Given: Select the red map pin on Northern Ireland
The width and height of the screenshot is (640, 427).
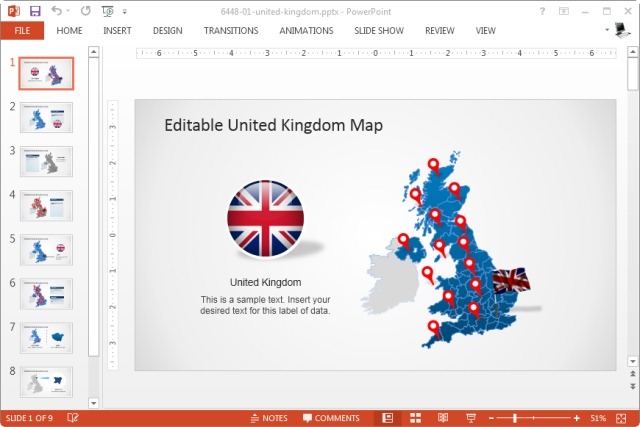Looking at the screenshot, I should (404, 241).
